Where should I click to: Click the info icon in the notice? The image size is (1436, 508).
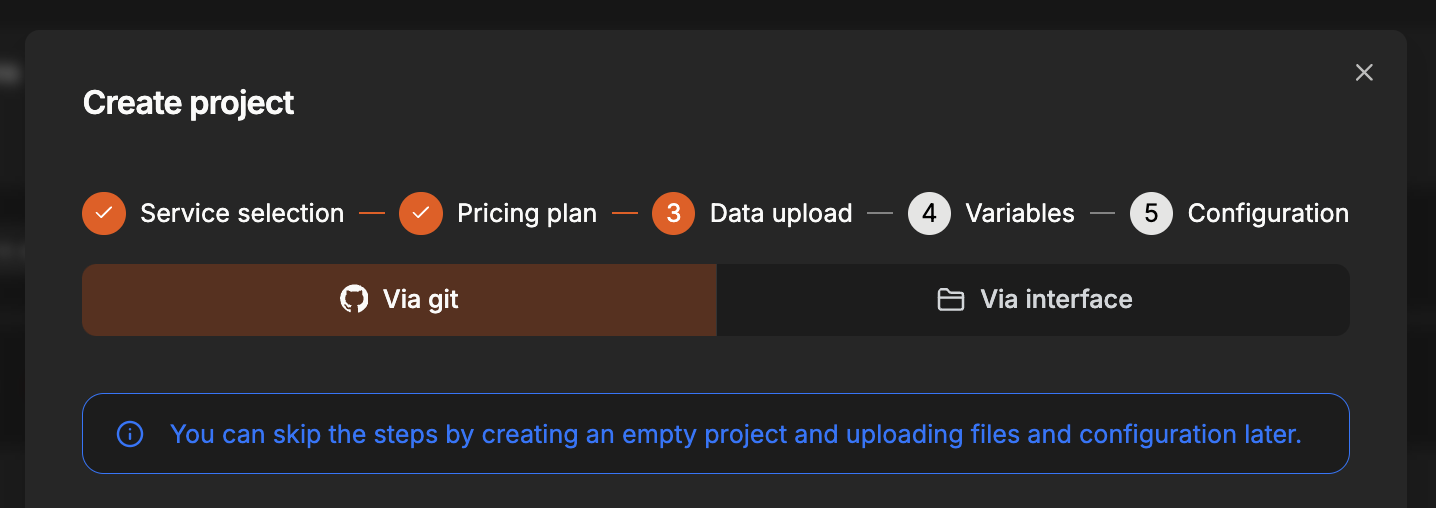point(130,434)
